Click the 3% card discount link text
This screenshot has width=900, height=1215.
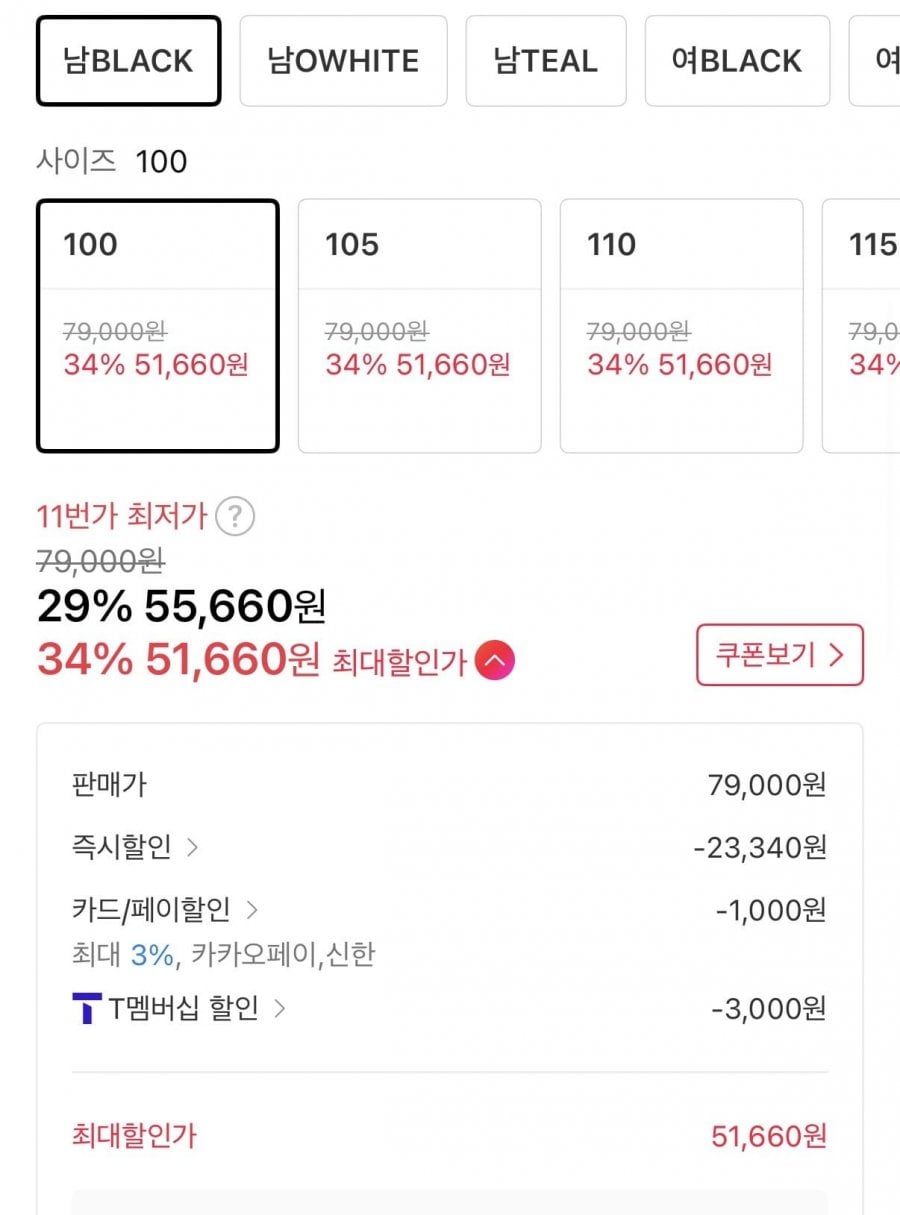(x=152, y=955)
